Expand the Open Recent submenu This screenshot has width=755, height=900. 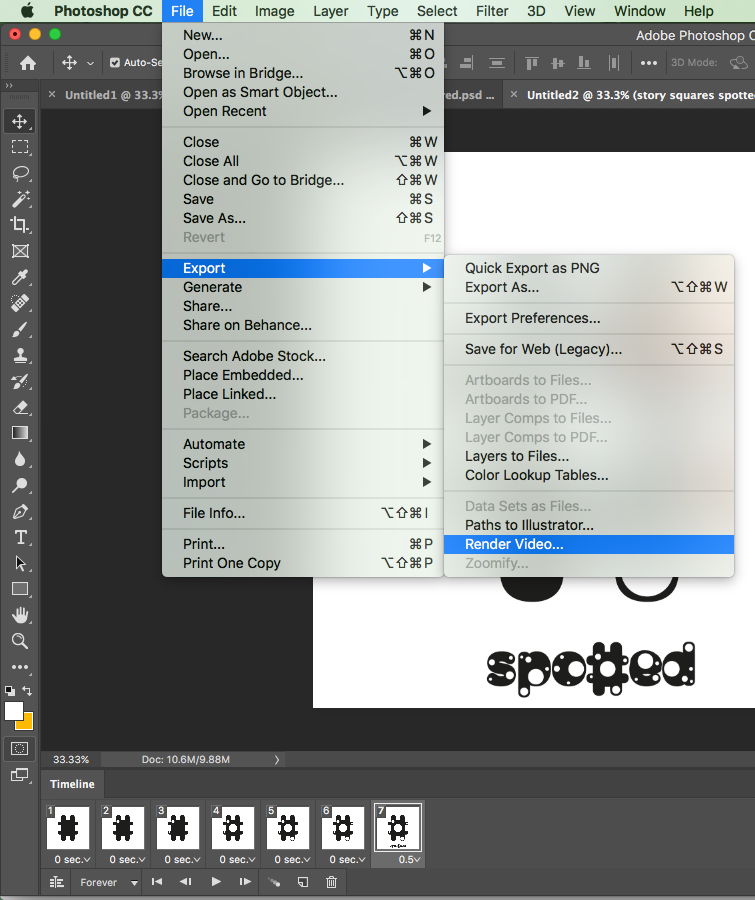click(303, 111)
